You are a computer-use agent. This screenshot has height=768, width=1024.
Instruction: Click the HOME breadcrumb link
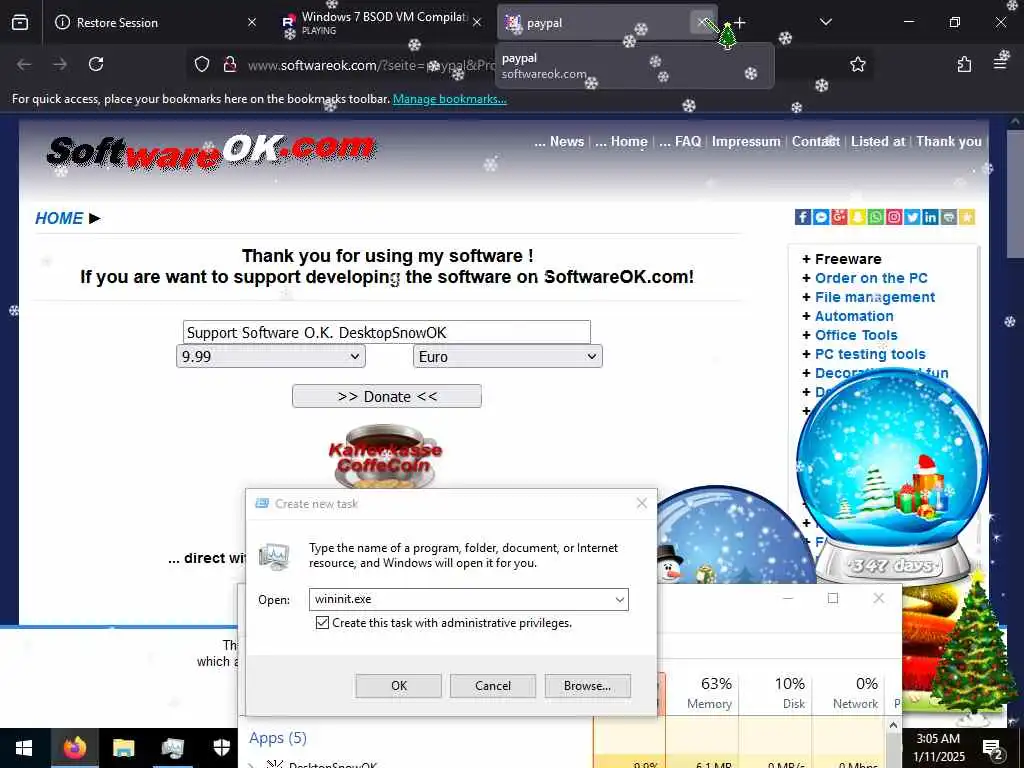(x=59, y=218)
